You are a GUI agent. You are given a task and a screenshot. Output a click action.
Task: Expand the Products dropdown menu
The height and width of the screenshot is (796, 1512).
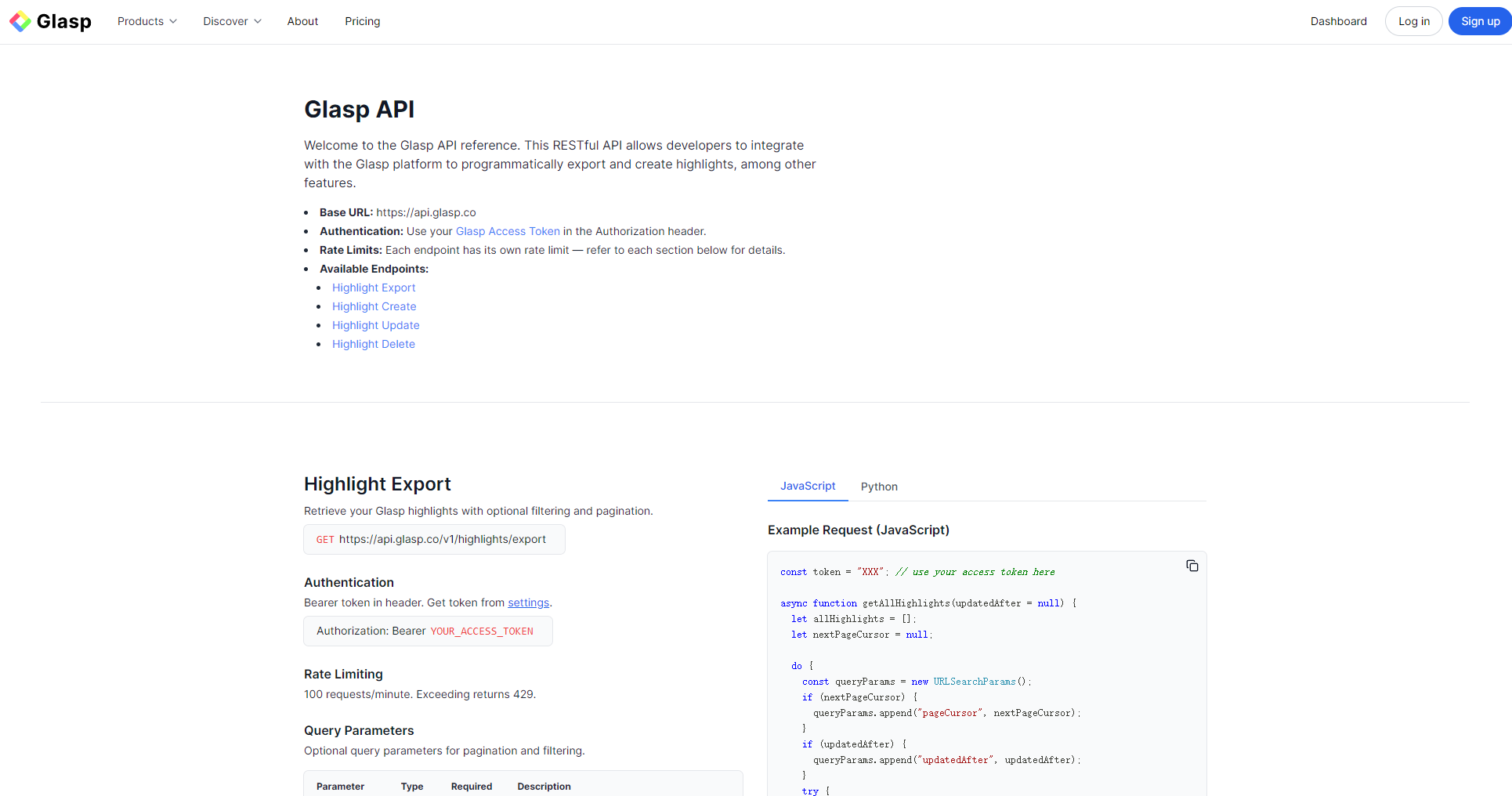[146, 21]
